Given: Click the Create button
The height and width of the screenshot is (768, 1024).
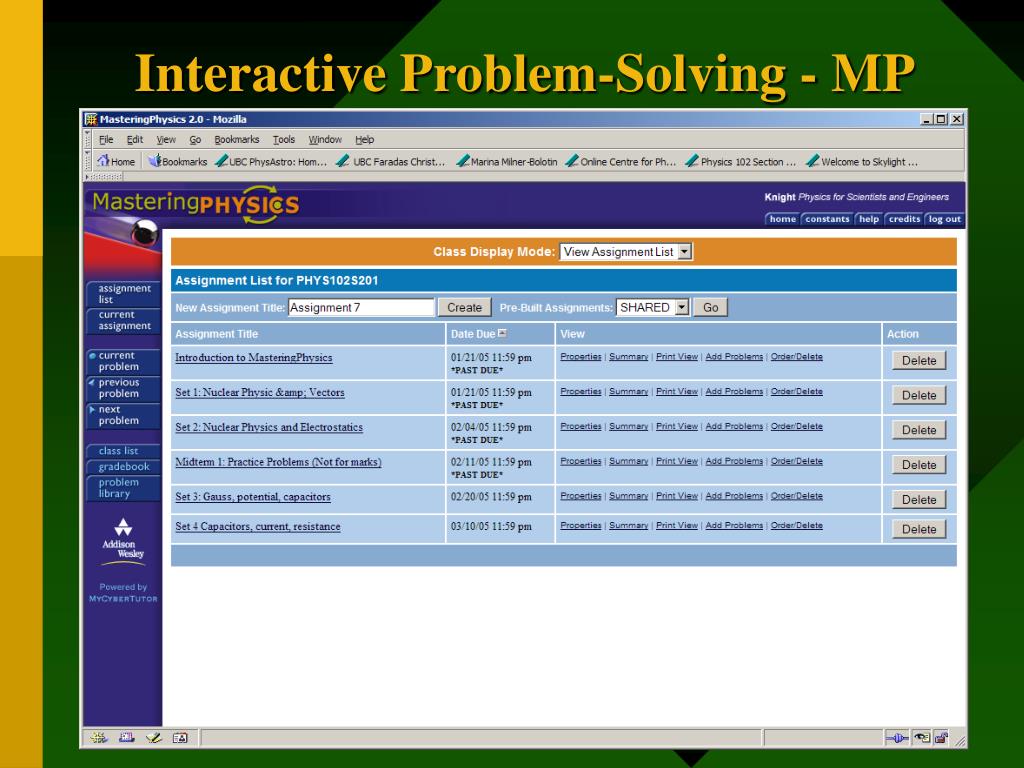Looking at the screenshot, I should click(x=464, y=307).
